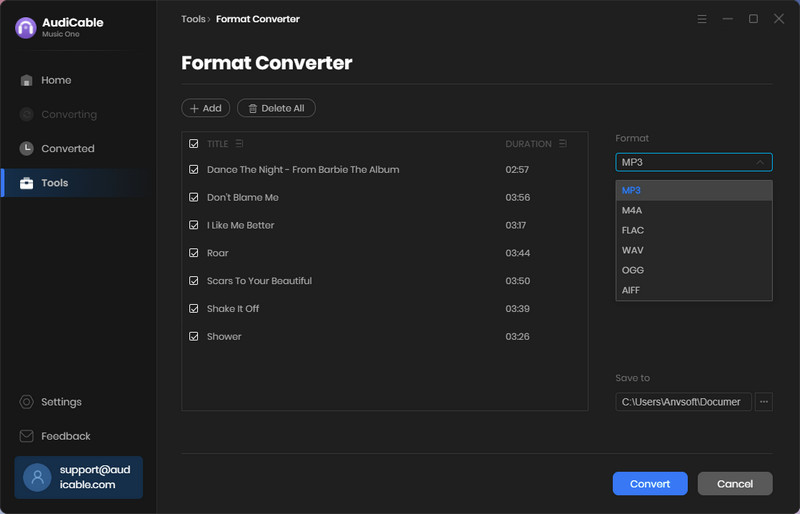Uncheck the Roar track
The image size is (800, 514).
click(194, 253)
